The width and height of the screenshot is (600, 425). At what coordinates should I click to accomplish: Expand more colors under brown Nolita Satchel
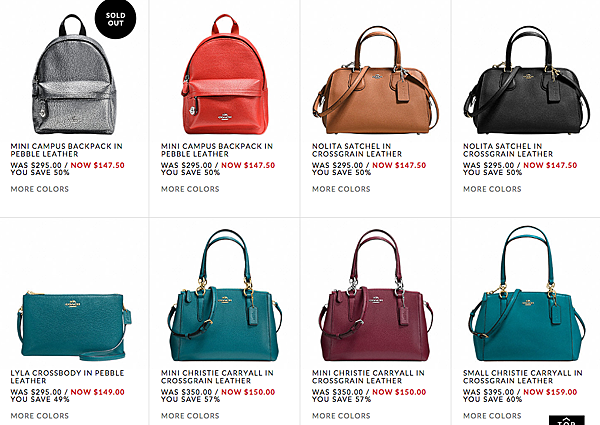click(x=341, y=189)
